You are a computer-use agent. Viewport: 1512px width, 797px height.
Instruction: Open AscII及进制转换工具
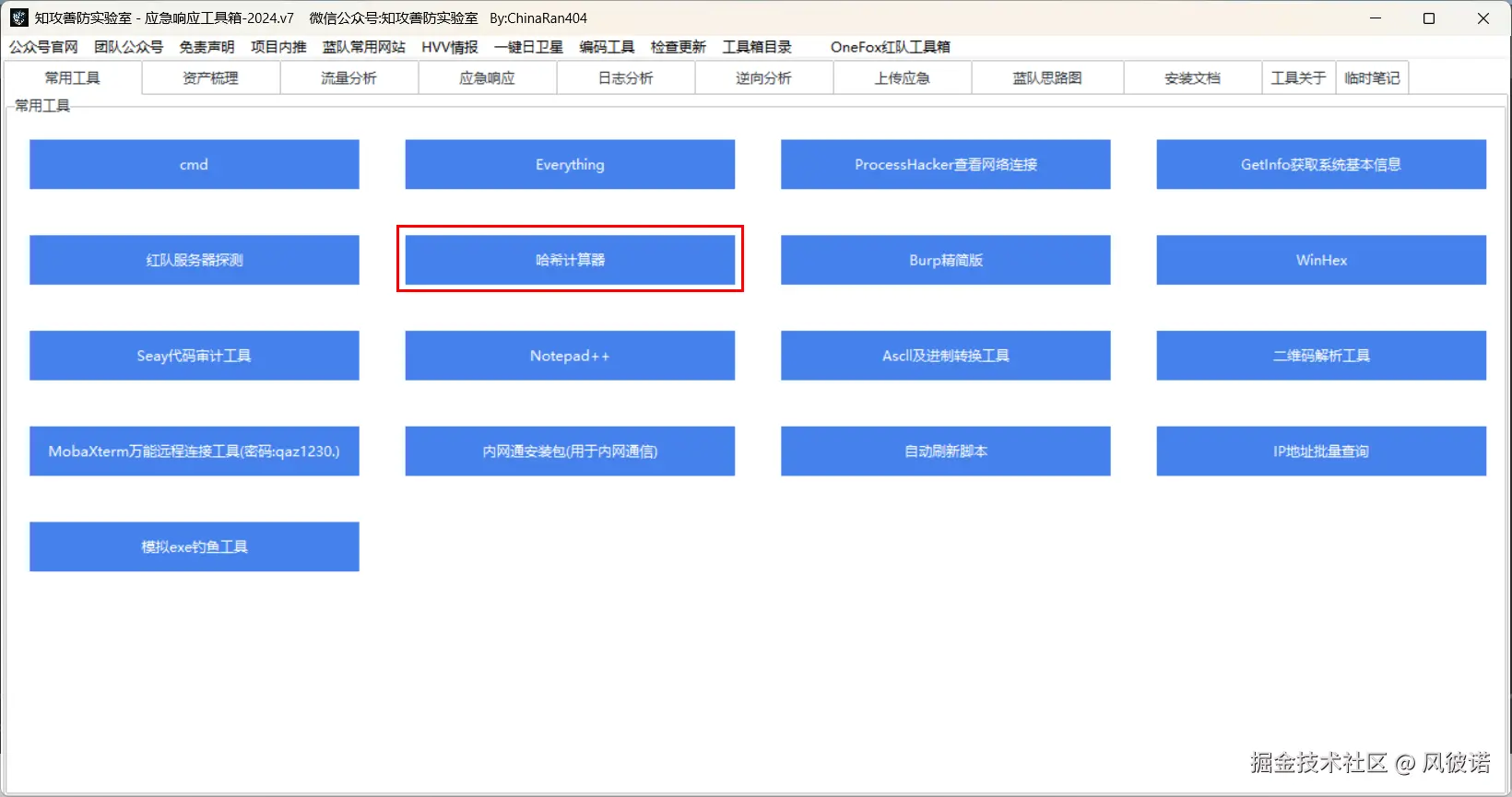(x=946, y=356)
